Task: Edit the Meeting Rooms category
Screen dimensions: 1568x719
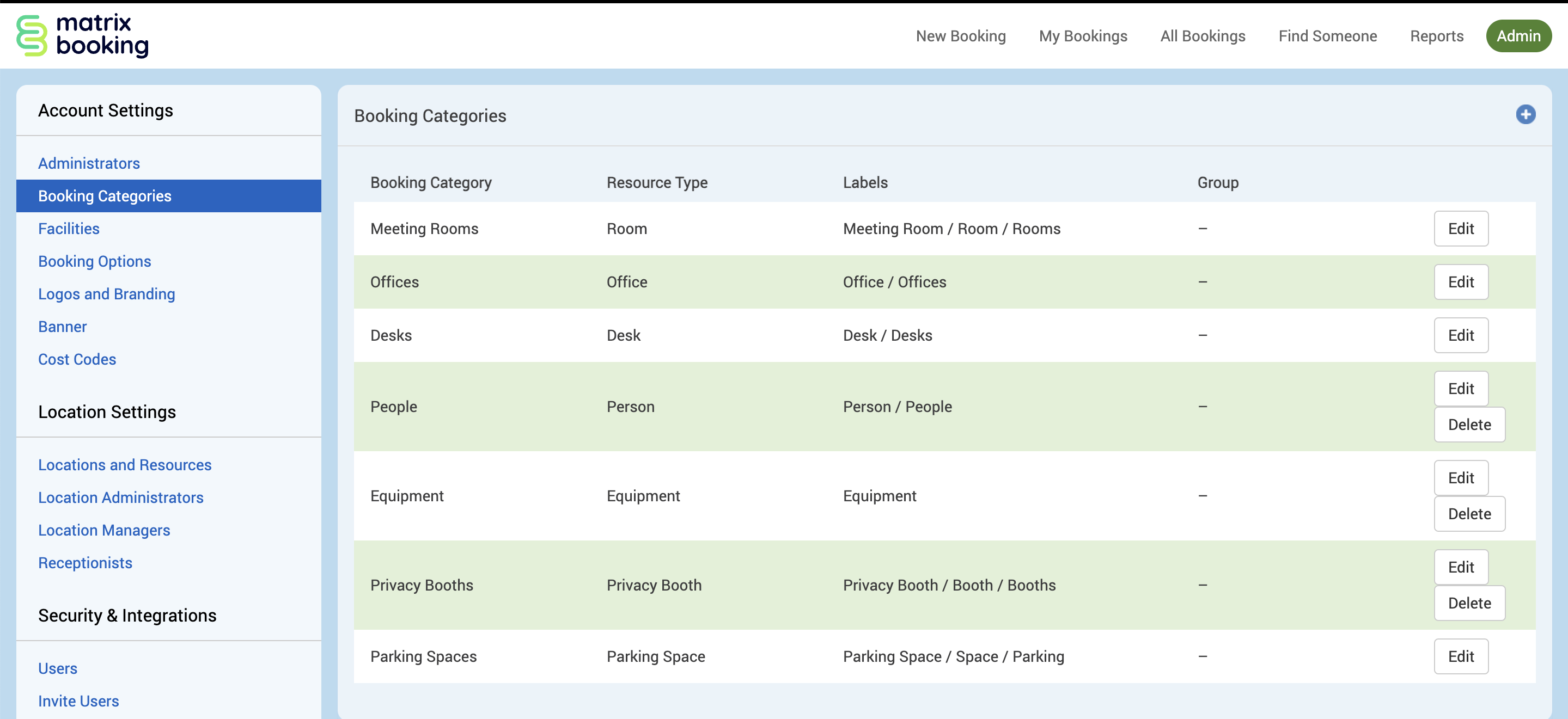Action: tap(1461, 228)
